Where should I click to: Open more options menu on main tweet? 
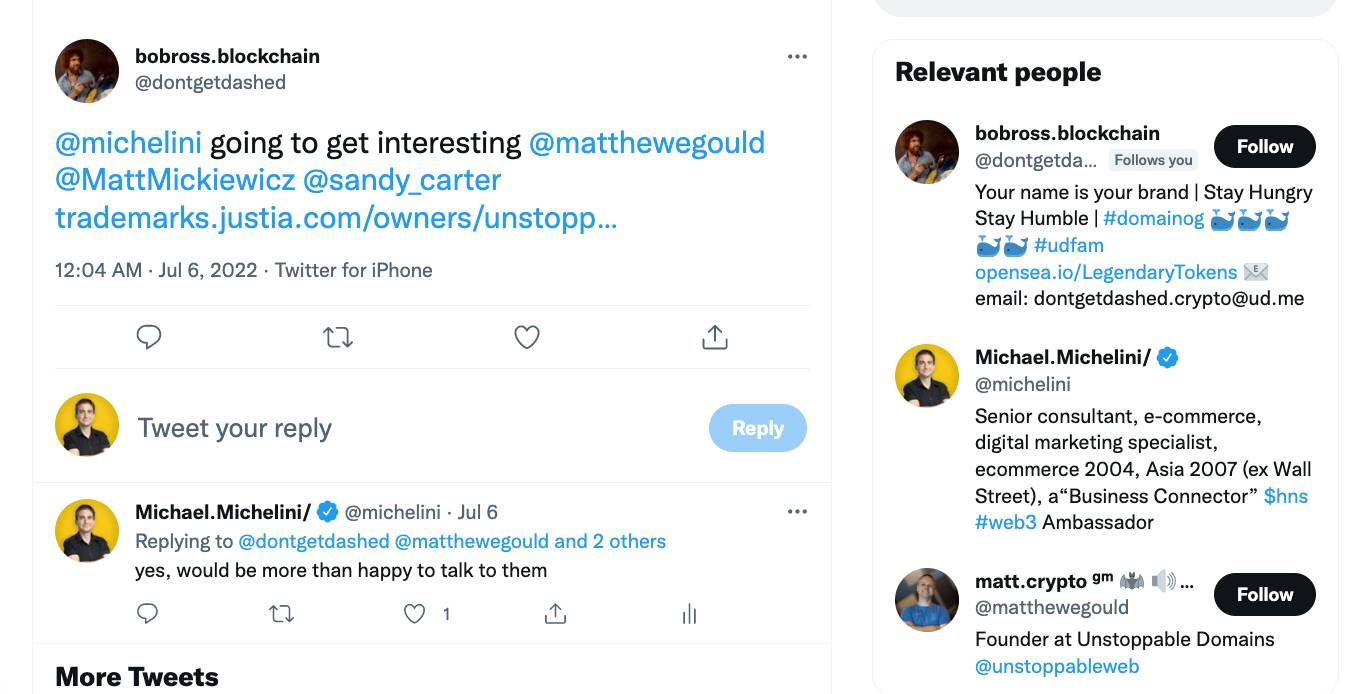(797, 57)
